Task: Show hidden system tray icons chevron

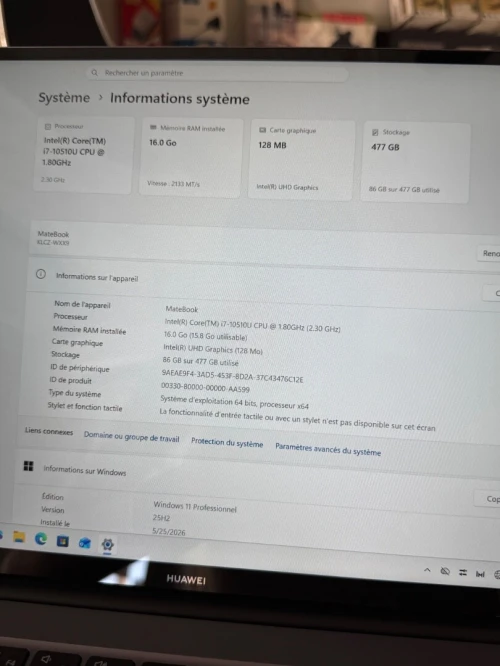Action: coord(427,570)
